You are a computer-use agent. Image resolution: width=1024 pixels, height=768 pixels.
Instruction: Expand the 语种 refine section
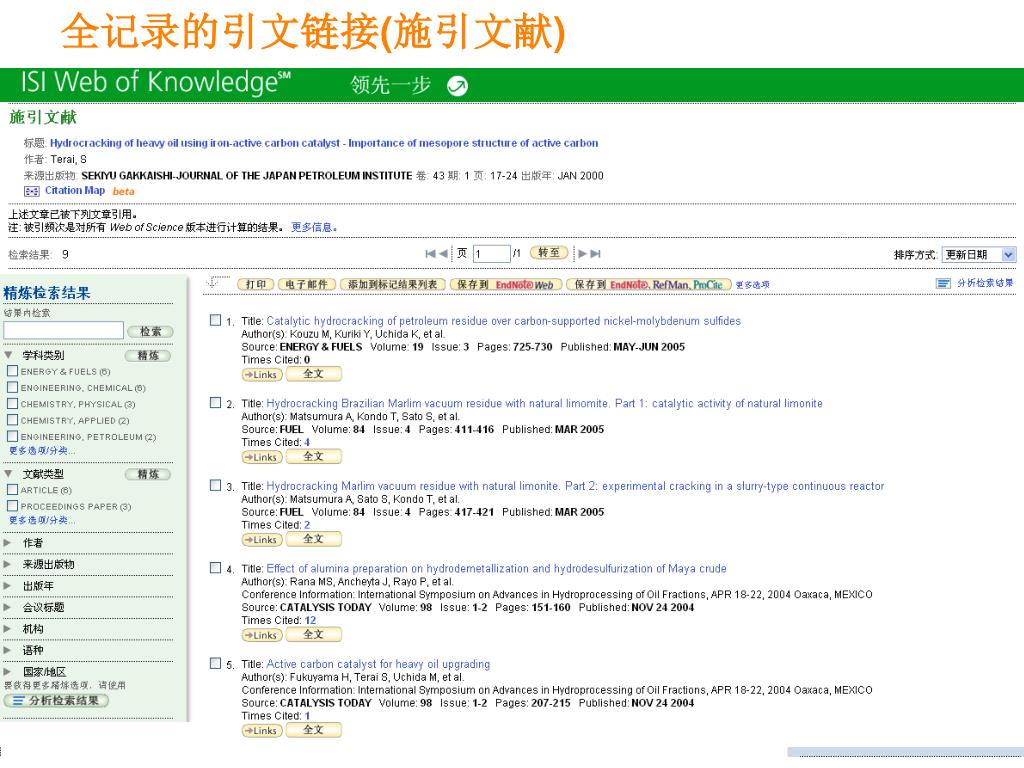point(8,650)
